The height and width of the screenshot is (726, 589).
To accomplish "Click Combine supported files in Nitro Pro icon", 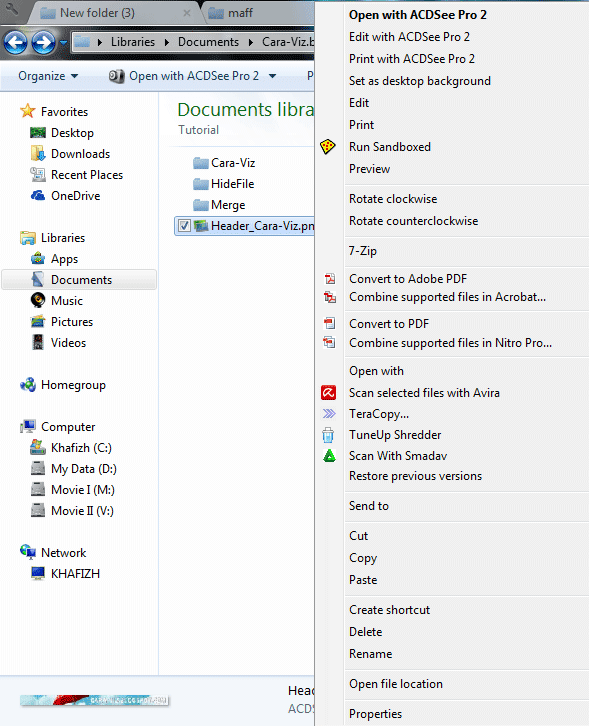I will tap(329, 343).
